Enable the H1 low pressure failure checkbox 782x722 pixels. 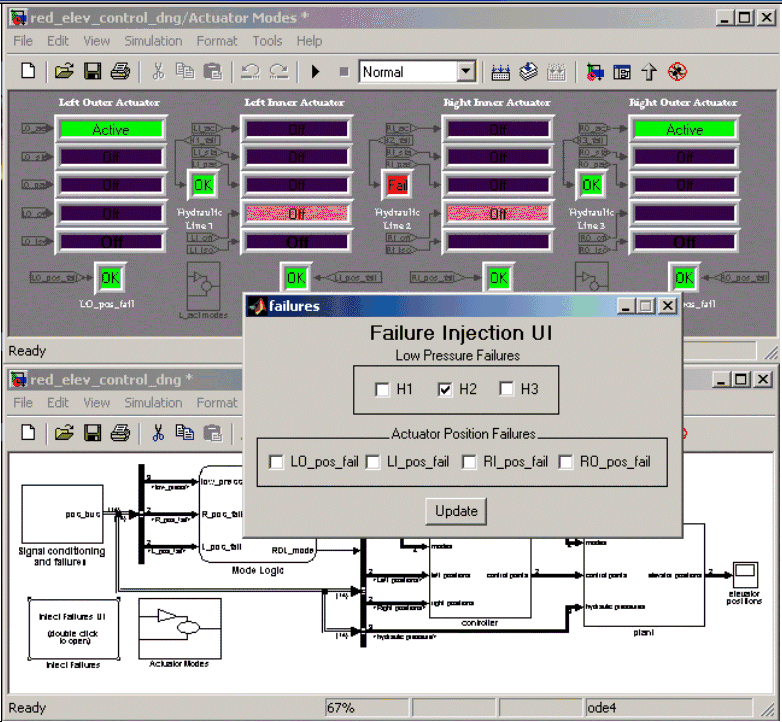point(382,389)
